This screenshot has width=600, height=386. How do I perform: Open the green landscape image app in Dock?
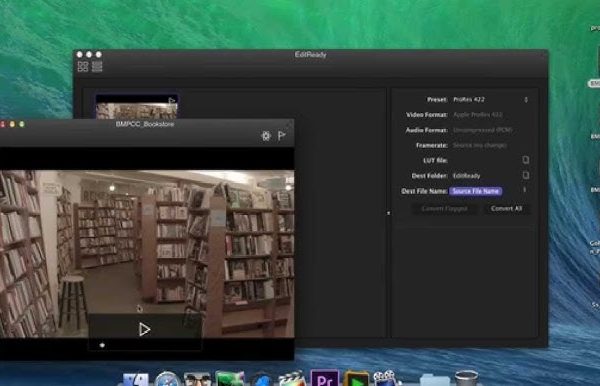(x=230, y=378)
